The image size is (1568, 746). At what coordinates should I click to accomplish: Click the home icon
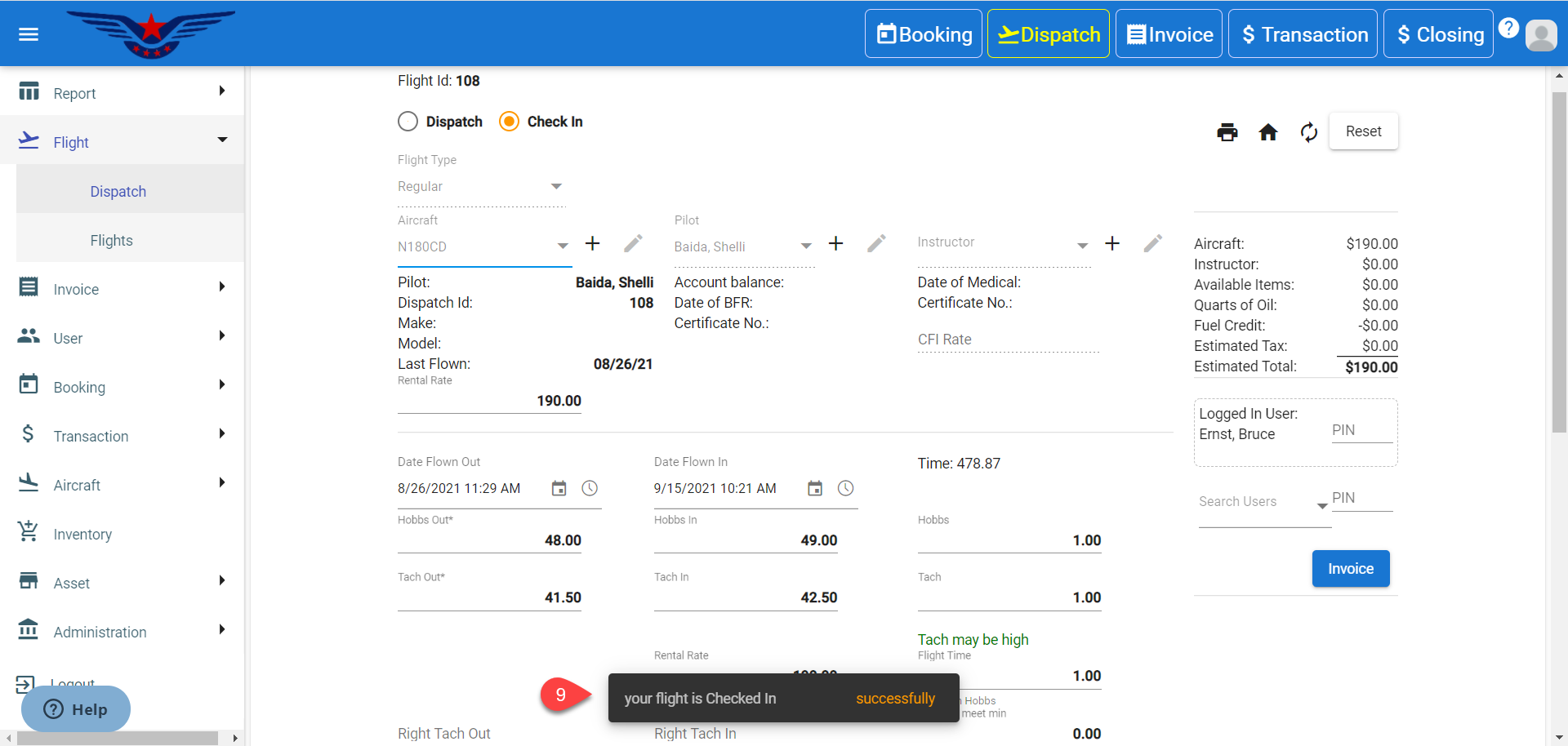tap(1267, 132)
